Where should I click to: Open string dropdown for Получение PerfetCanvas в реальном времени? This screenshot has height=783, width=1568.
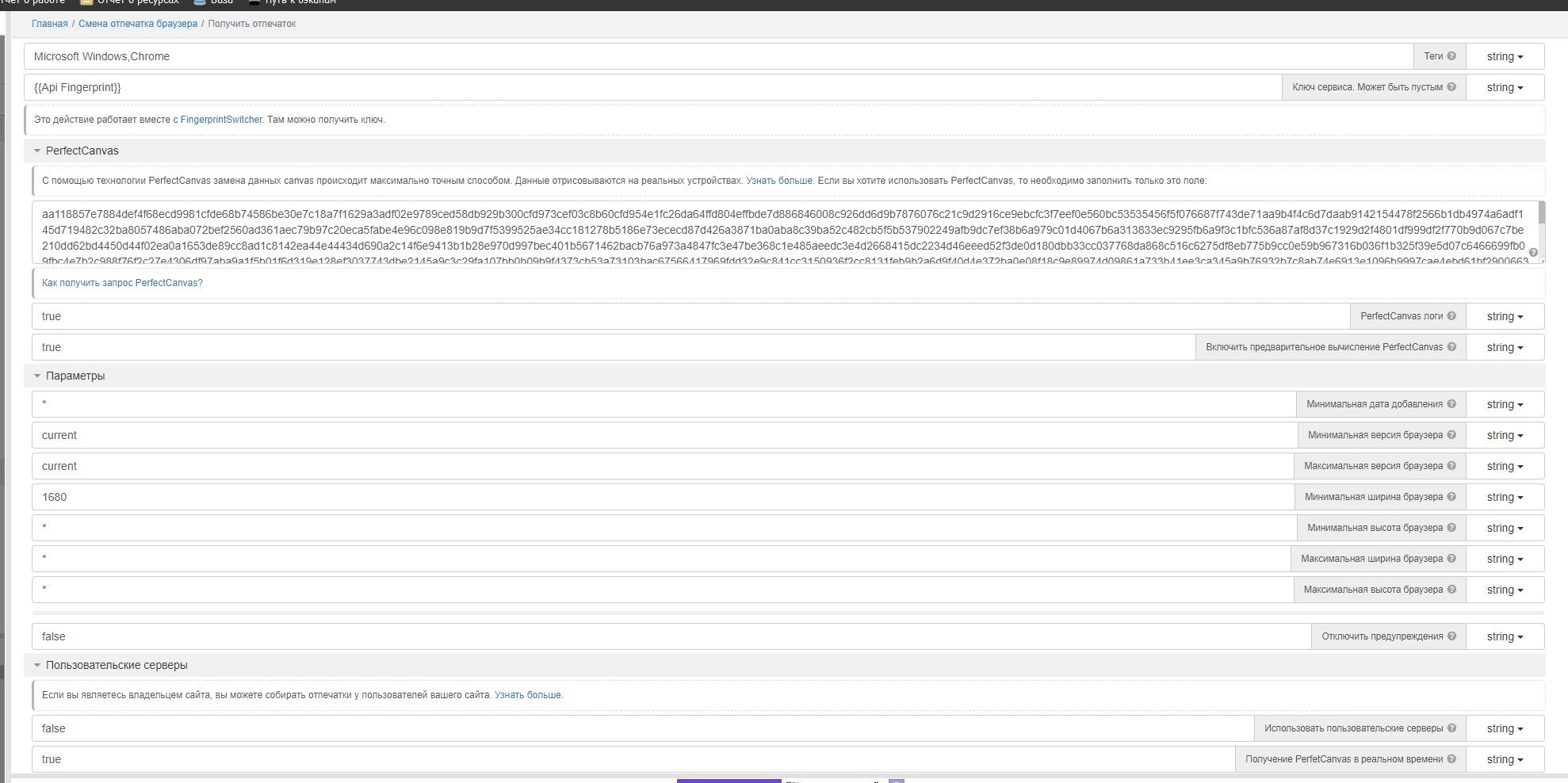click(1505, 759)
